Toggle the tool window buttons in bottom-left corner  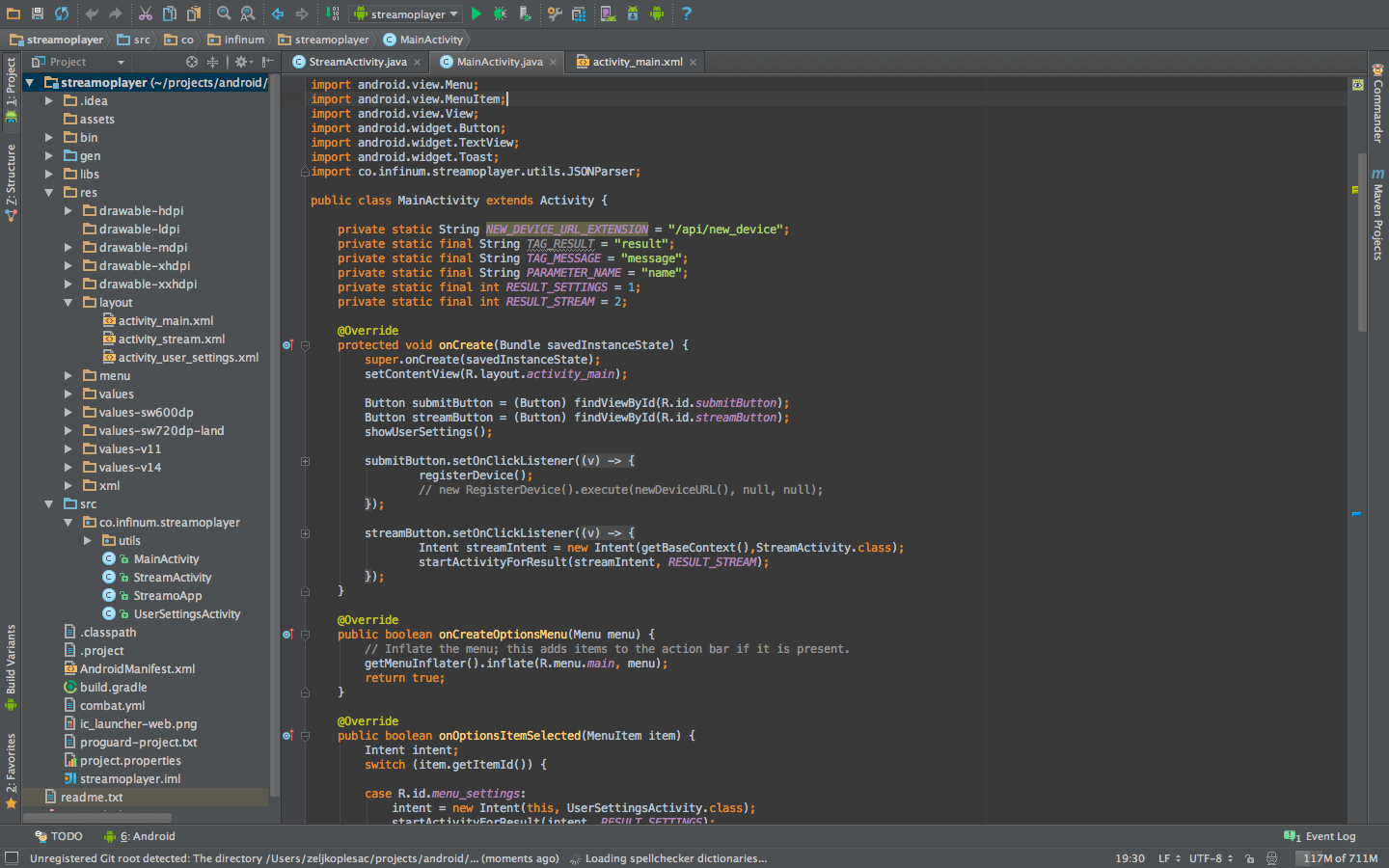12,858
